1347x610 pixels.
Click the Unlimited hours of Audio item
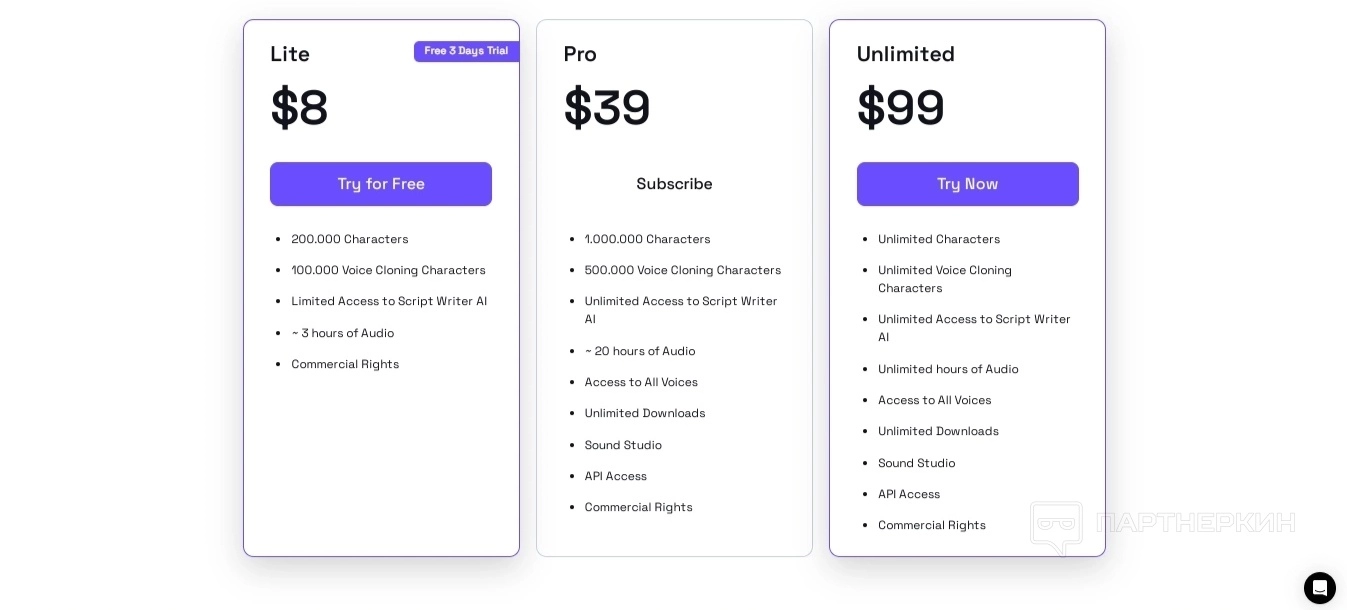(x=947, y=369)
